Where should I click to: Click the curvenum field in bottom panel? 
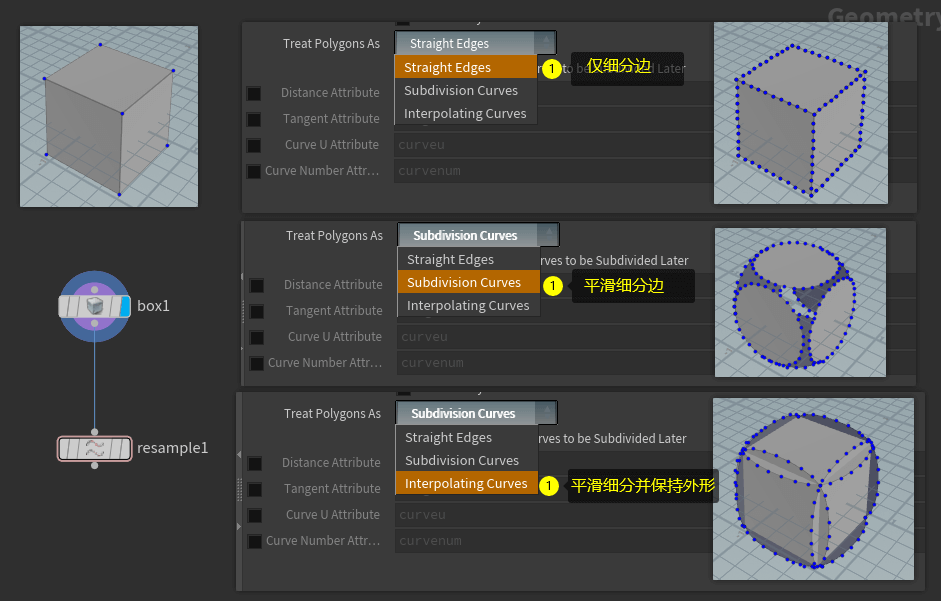pos(553,540)
